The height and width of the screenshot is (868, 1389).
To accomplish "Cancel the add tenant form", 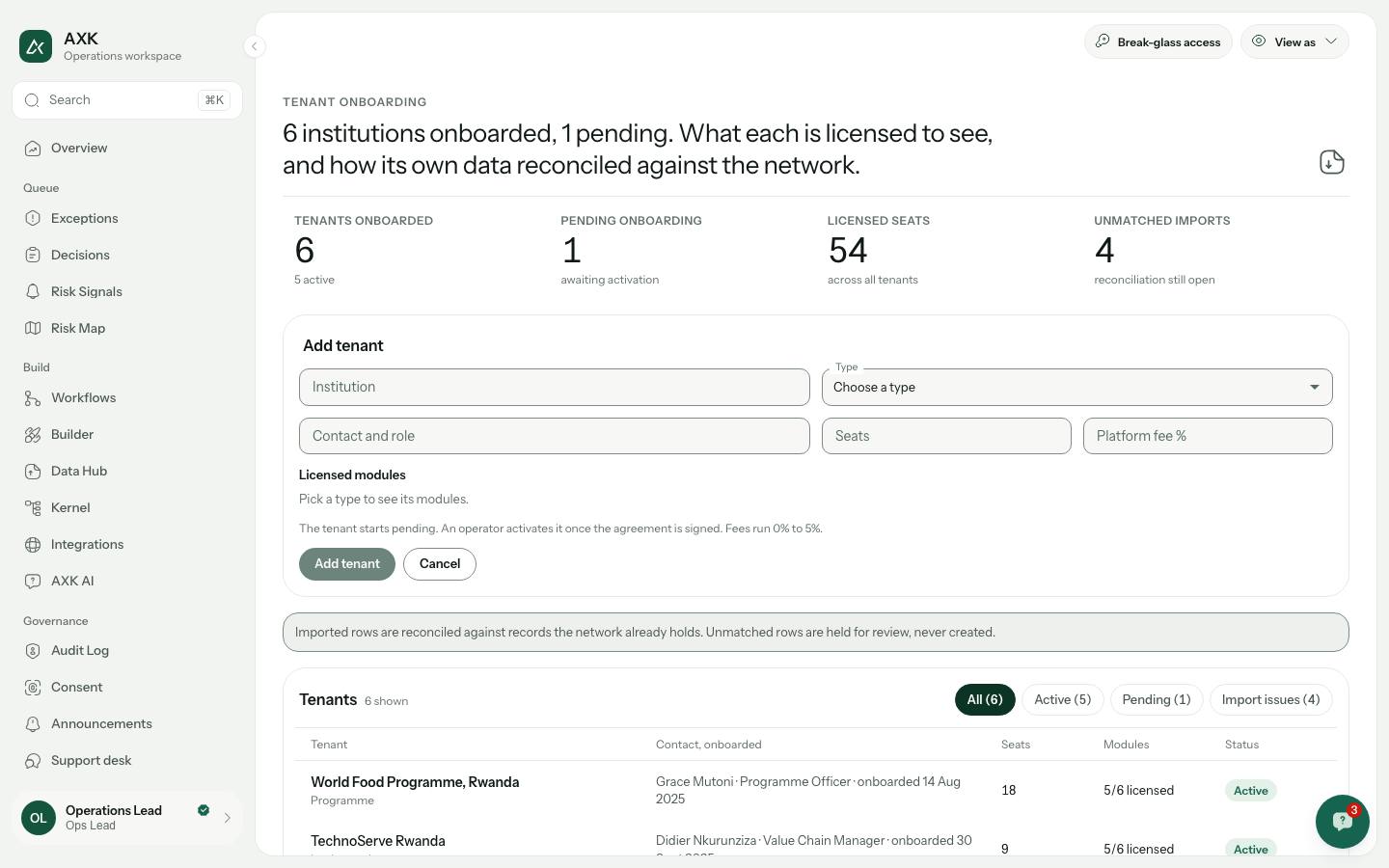I will point(440,564).
